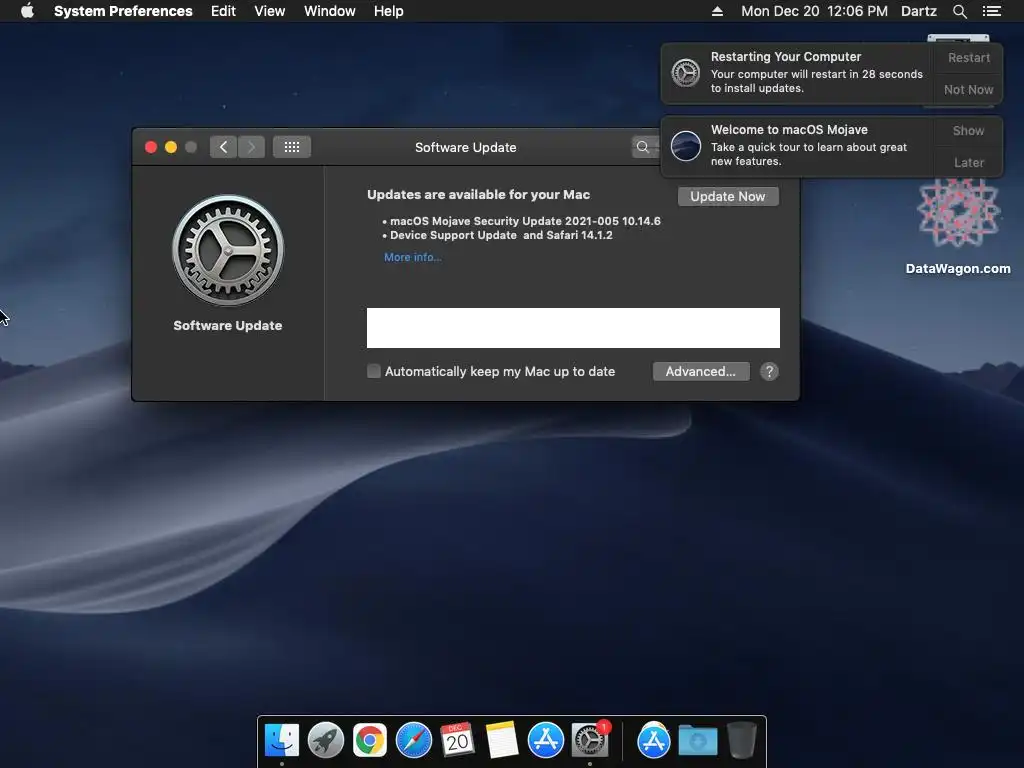Click the More info... link
Image resolution: width=1024 pixels, height=768 pixels.
pyautogui.click(x=413, y=257)
